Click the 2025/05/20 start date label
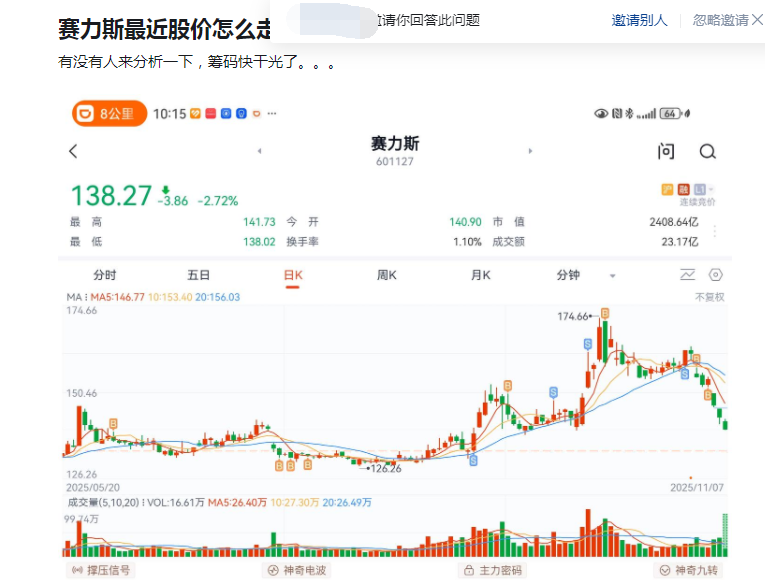 coord(93,487)
